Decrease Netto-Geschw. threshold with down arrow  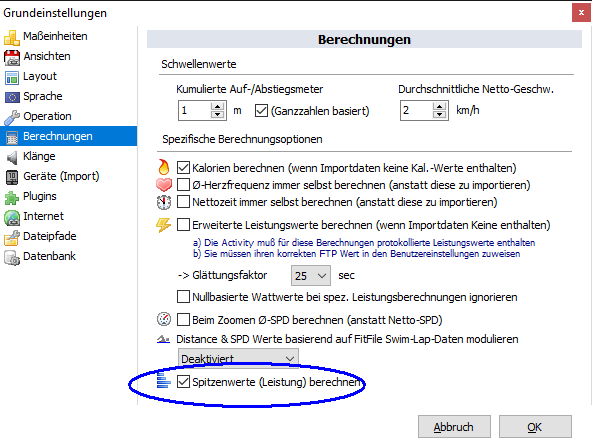[x=439, y=114]
